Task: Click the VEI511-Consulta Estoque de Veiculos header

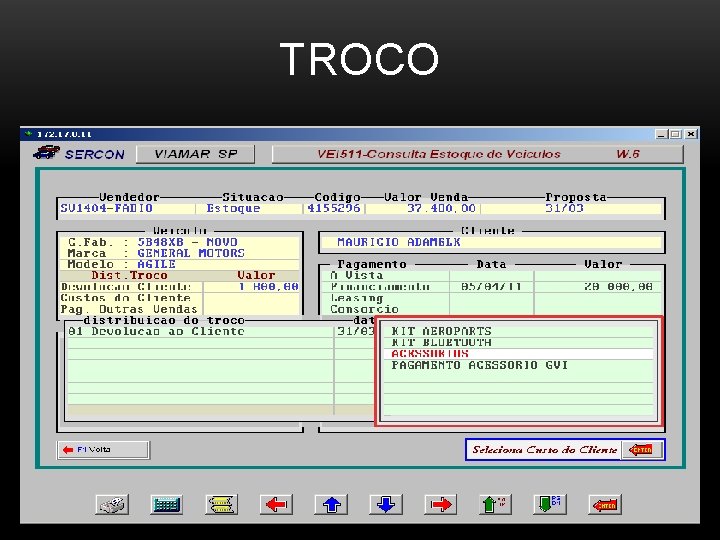Action: point(478,154)
